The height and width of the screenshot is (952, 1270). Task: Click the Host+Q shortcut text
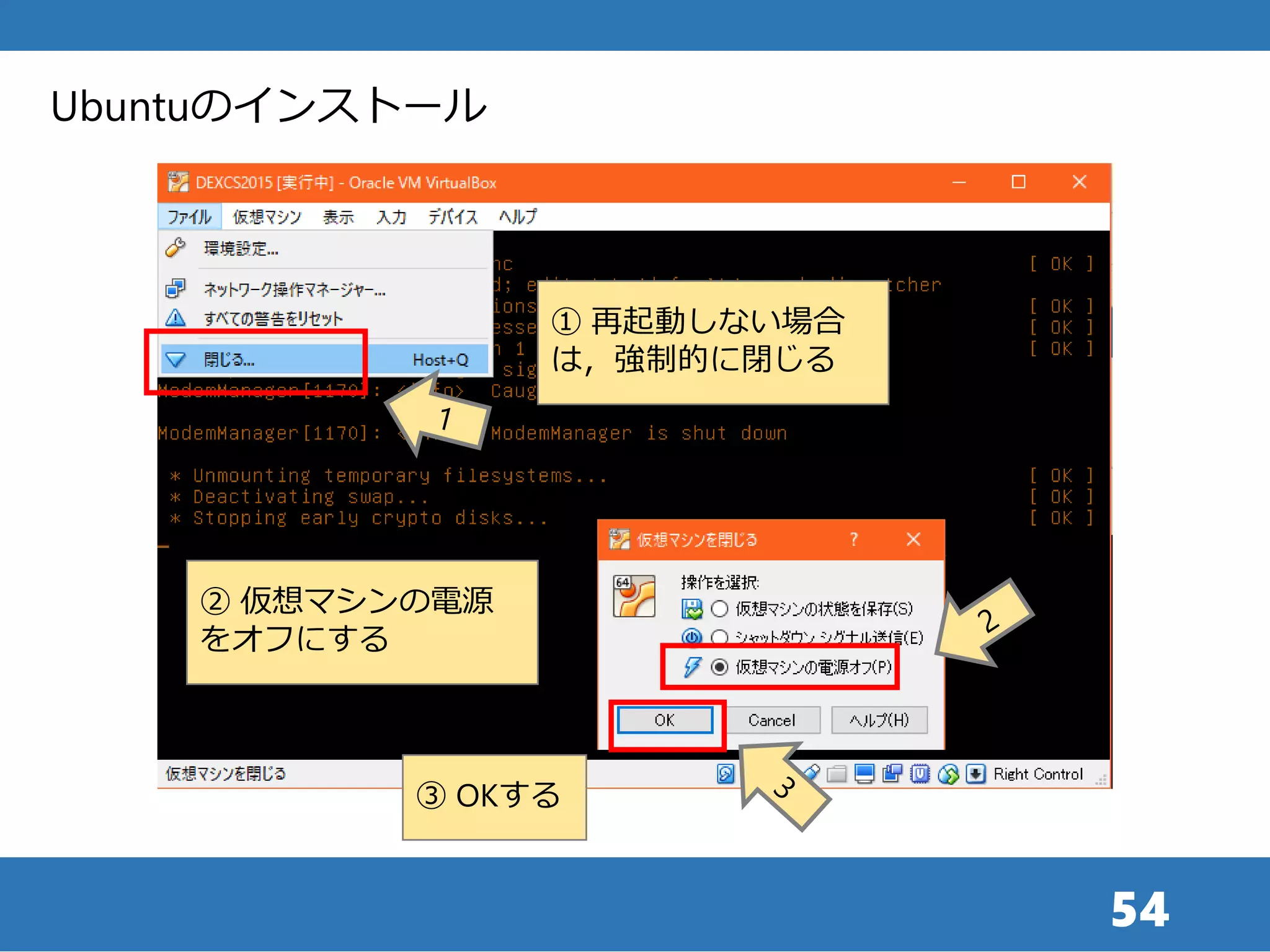point(440,359)
